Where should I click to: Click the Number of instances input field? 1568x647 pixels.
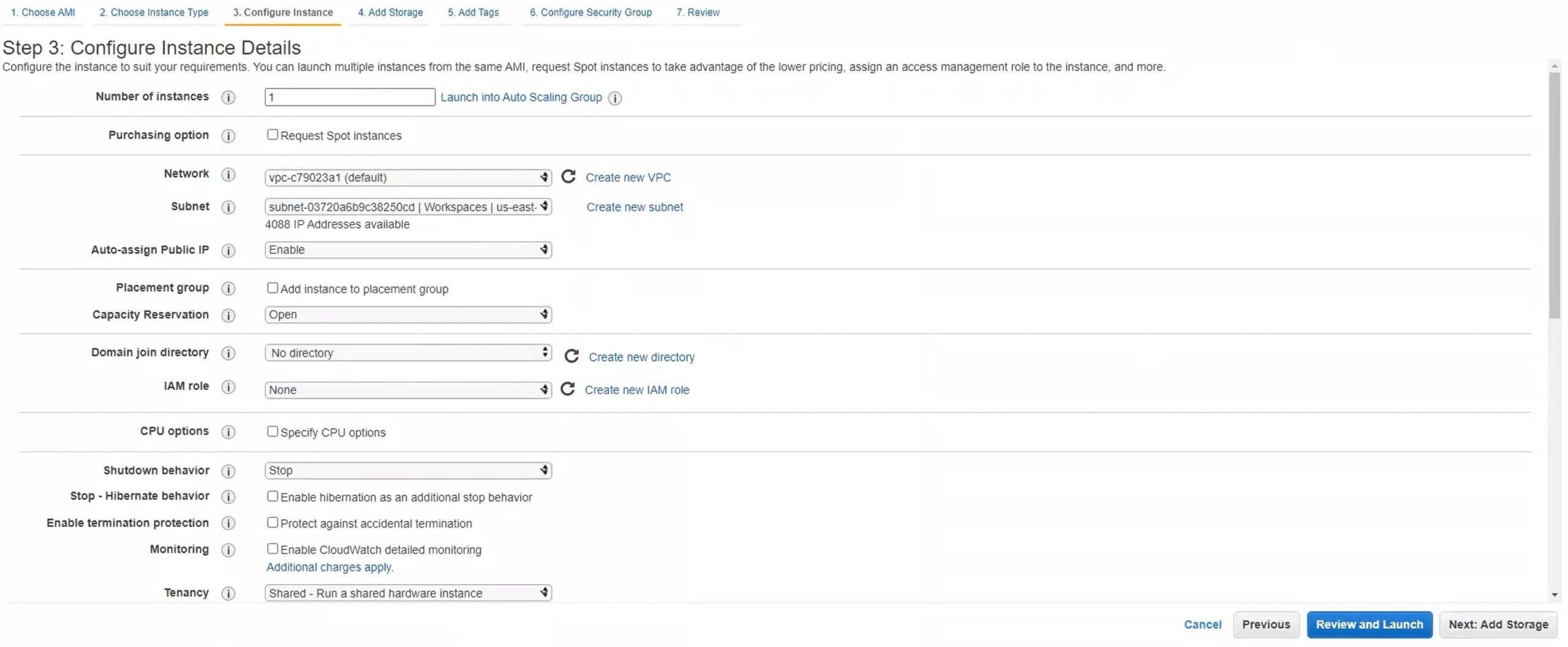point(350,97)
